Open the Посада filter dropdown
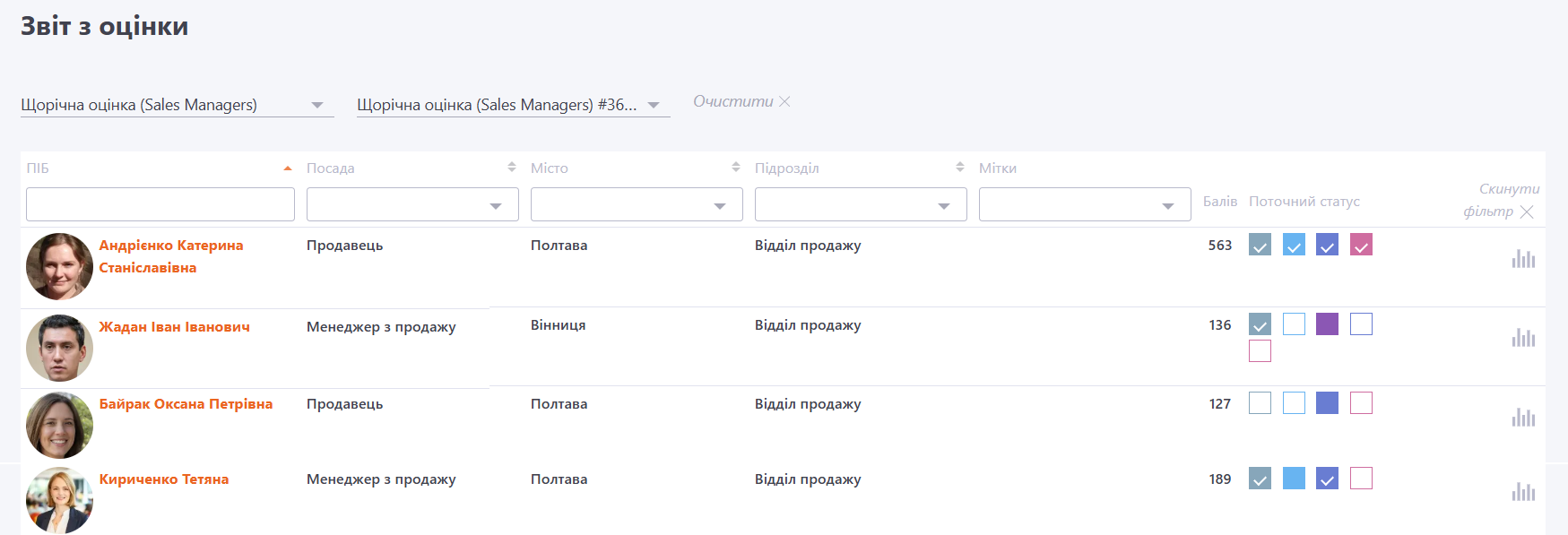Viewport: 1568px width, 535px height. click(x=412, y=204)
